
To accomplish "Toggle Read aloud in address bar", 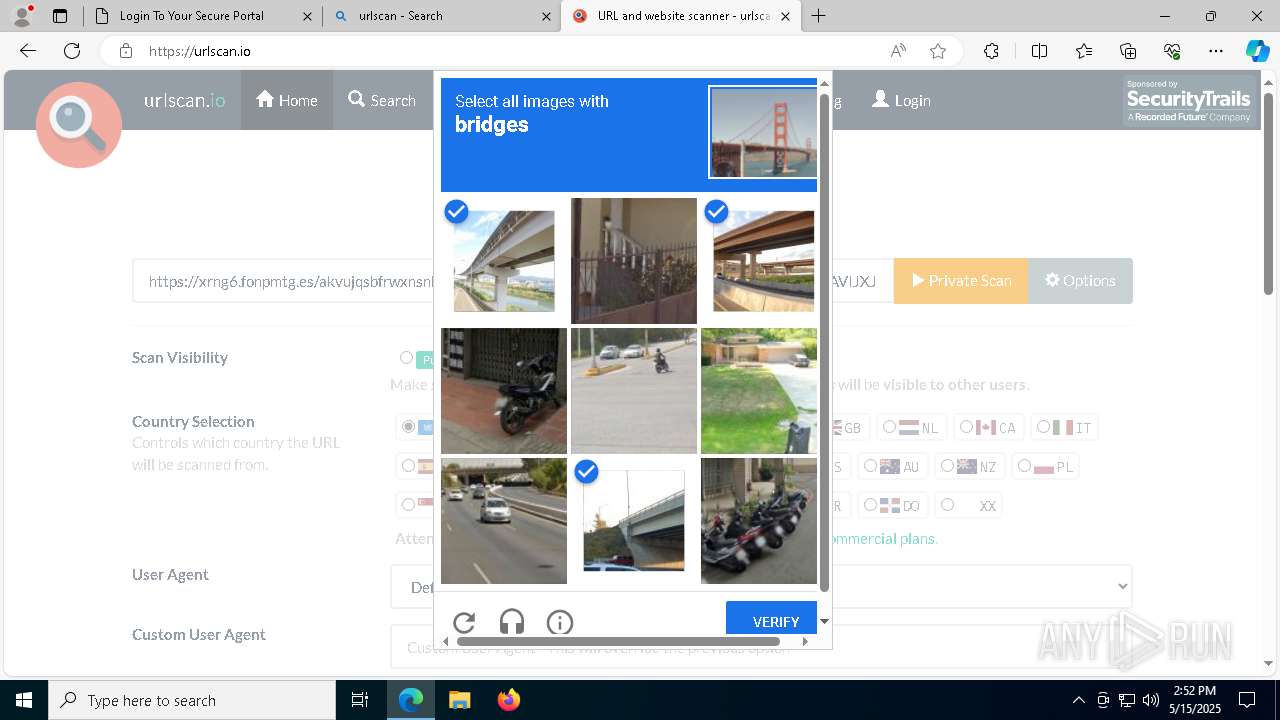I will [x=898, y=51].
